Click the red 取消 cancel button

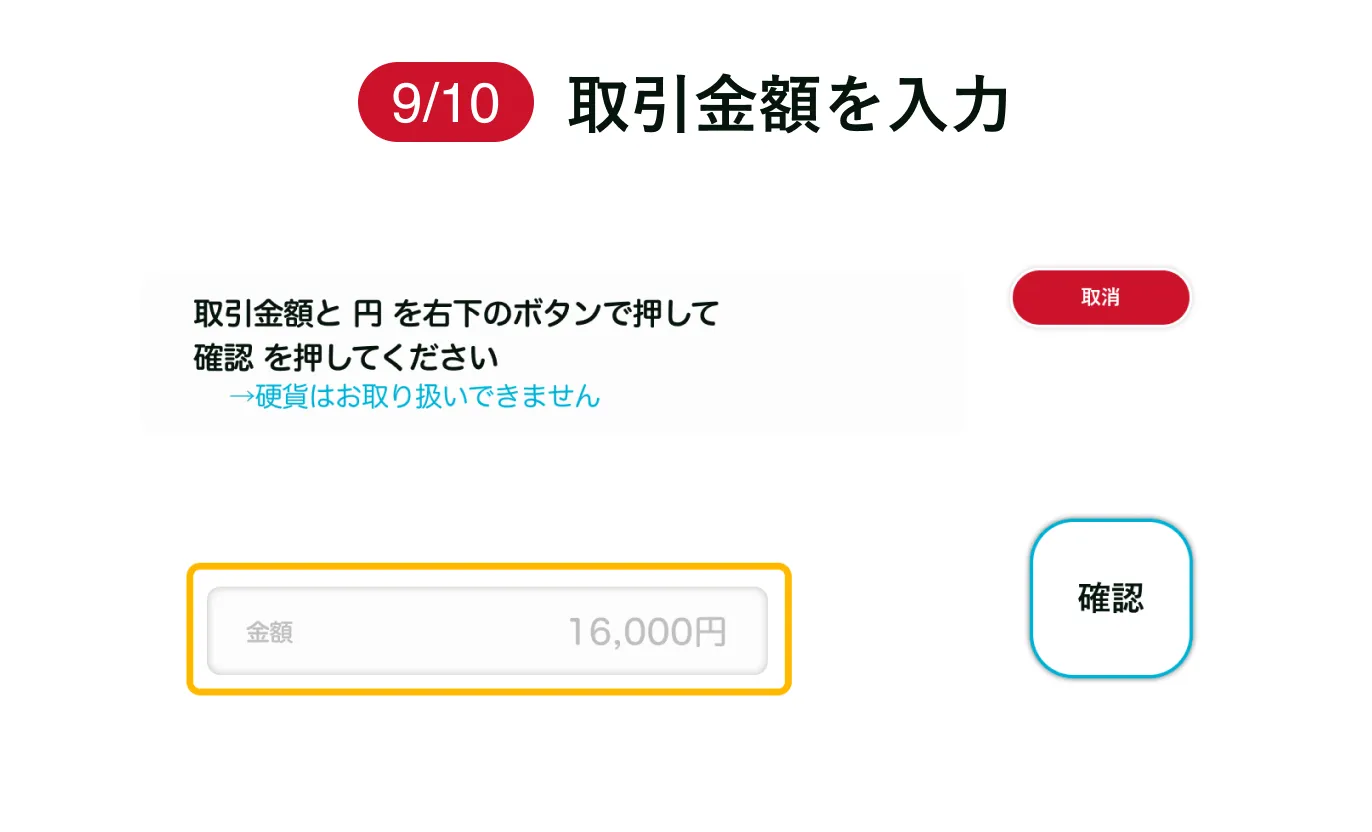tap(1101, 298)
